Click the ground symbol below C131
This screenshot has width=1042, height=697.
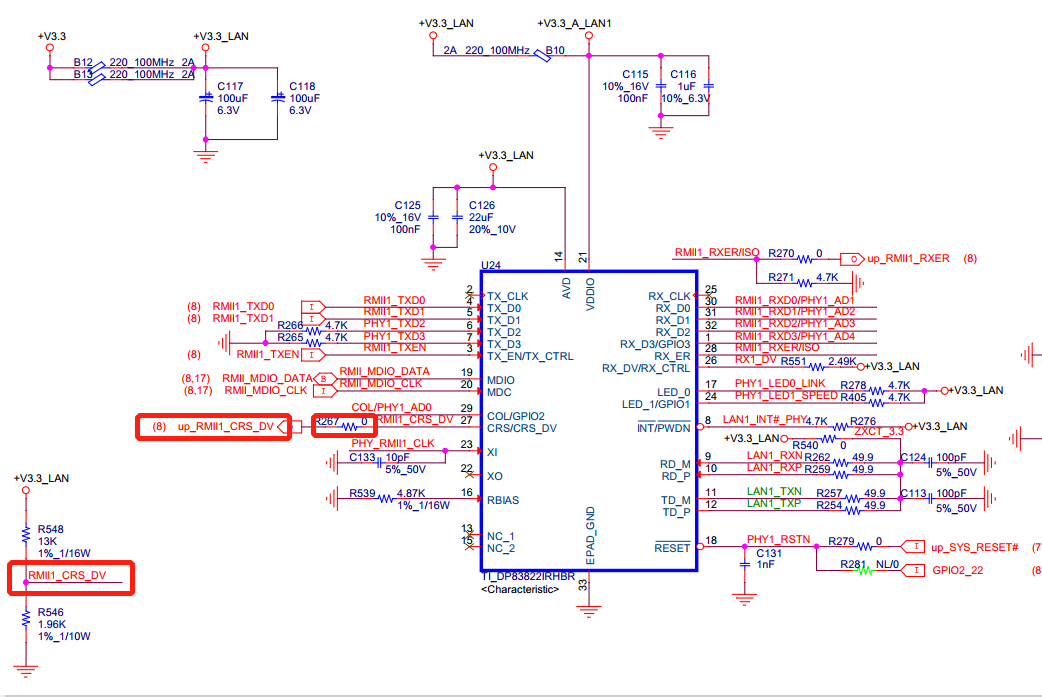(x=743, y=600)
